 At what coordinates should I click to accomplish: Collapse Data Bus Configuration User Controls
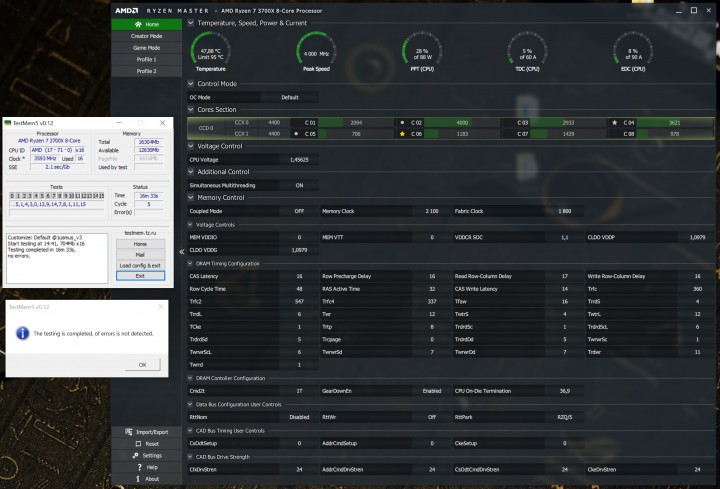click(x=190, y=405)
